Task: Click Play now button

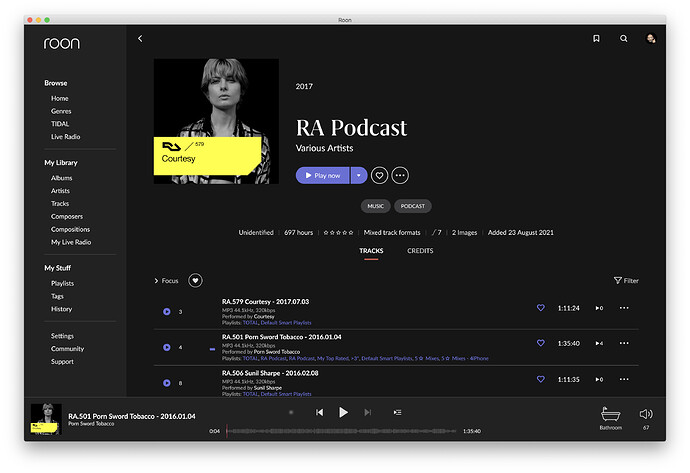Action: coord(323,176)
